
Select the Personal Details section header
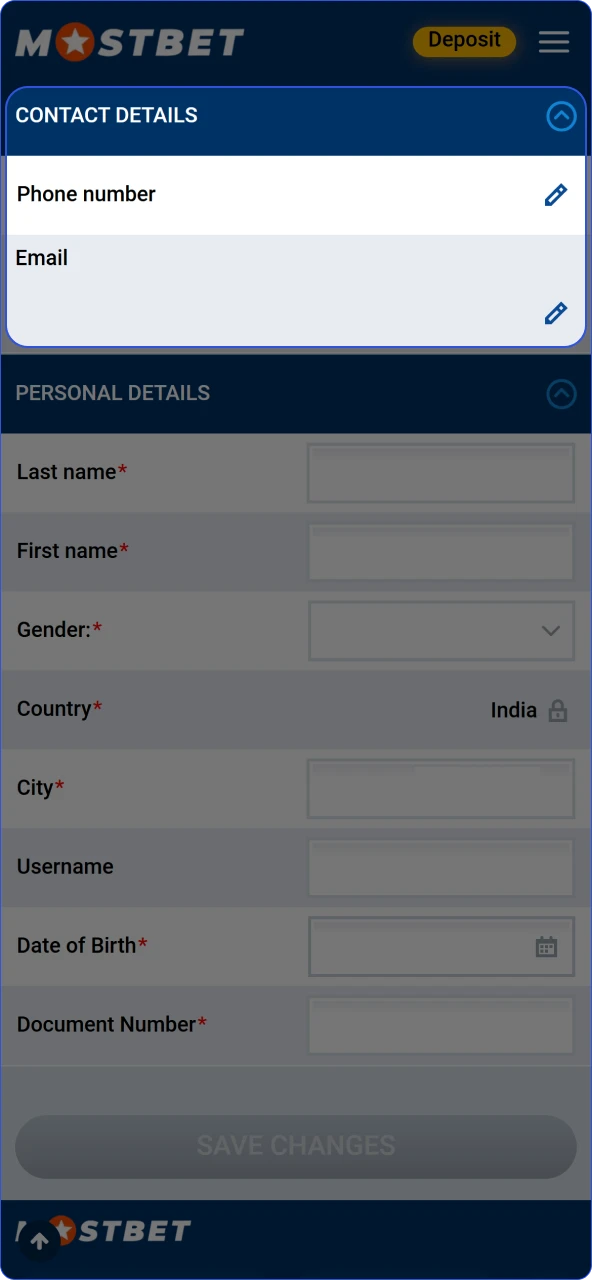tap(113, 393)
